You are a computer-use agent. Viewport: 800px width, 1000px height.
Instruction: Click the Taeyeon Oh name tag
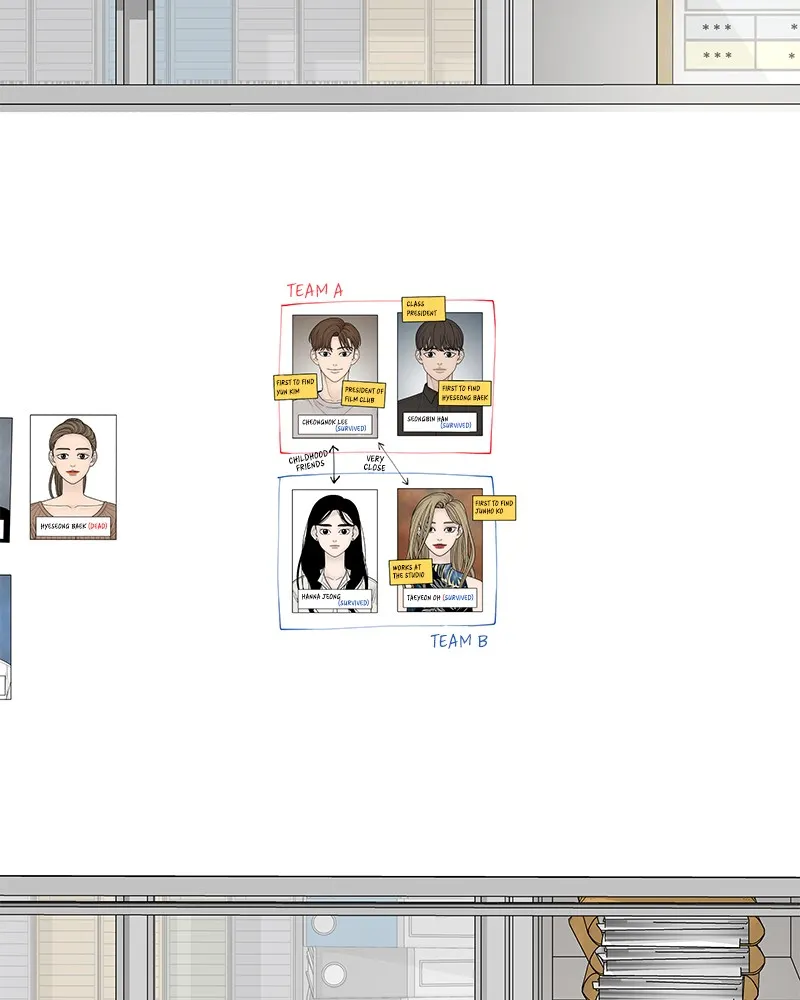point(440,598)
